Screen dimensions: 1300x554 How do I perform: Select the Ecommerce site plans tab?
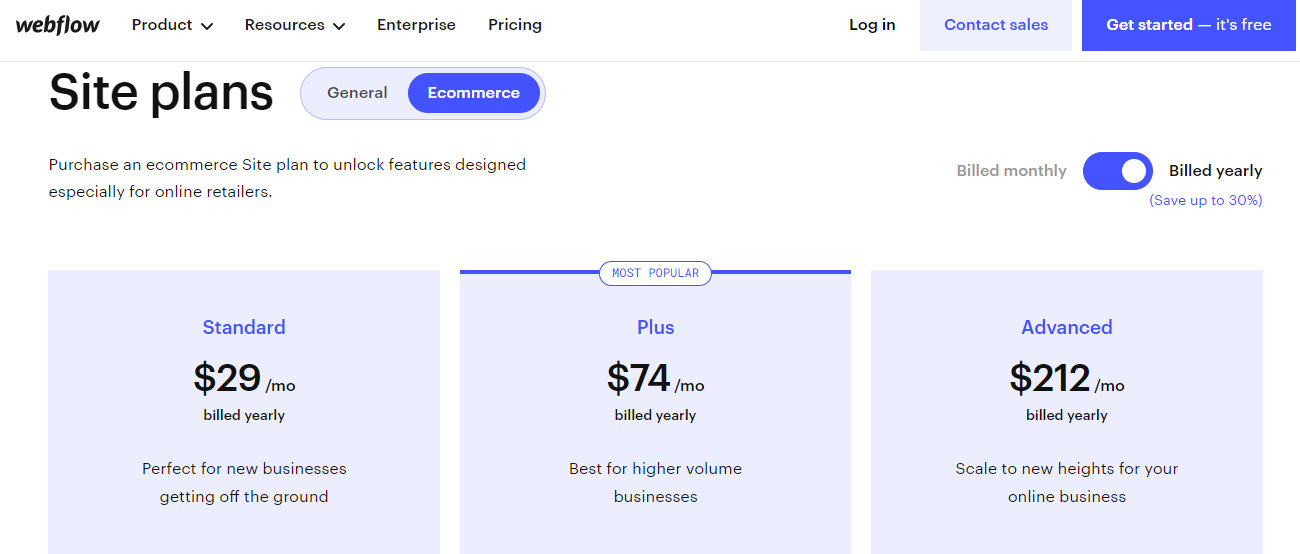(474, 93)
